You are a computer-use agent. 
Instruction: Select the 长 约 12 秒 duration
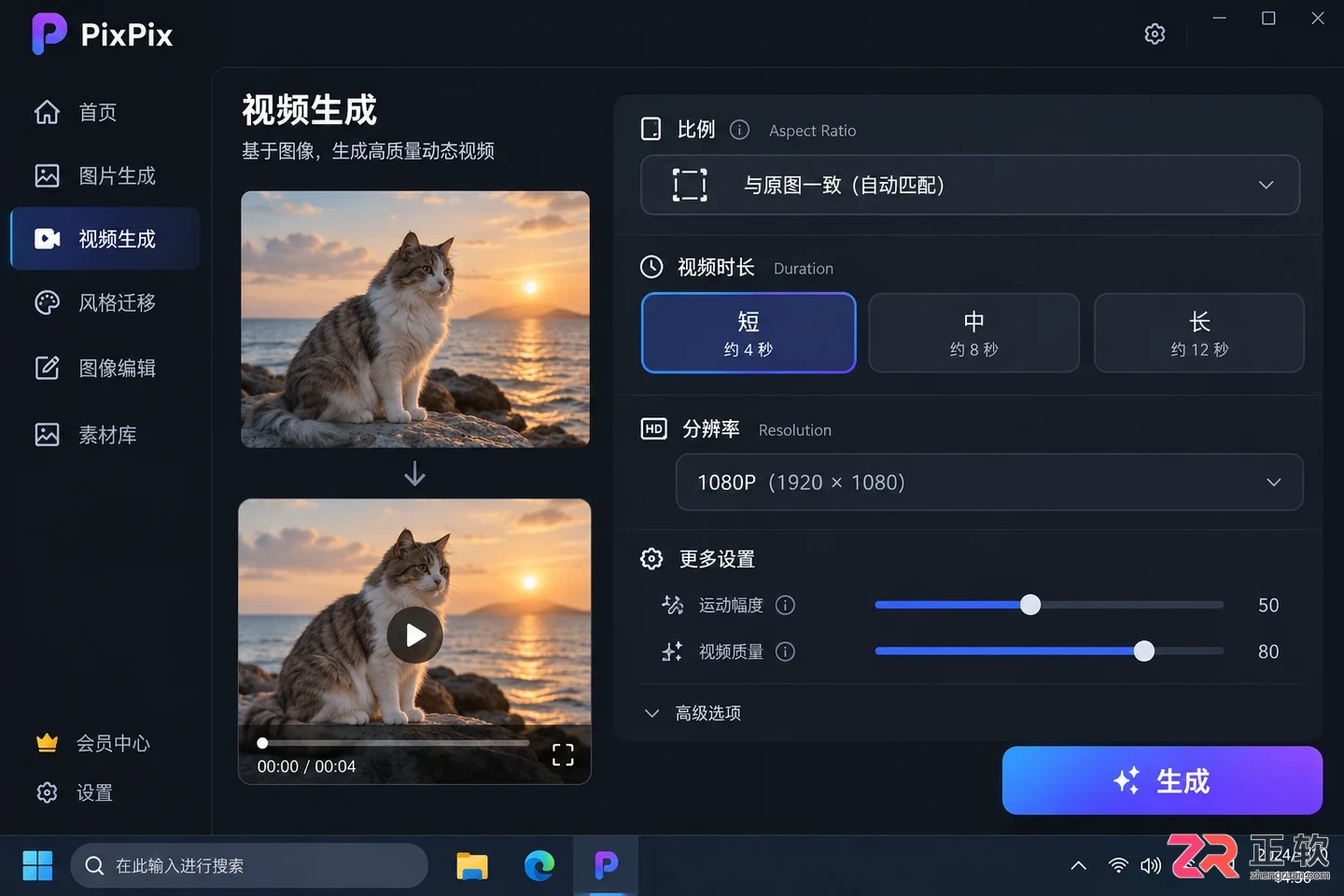[1199, 333]
